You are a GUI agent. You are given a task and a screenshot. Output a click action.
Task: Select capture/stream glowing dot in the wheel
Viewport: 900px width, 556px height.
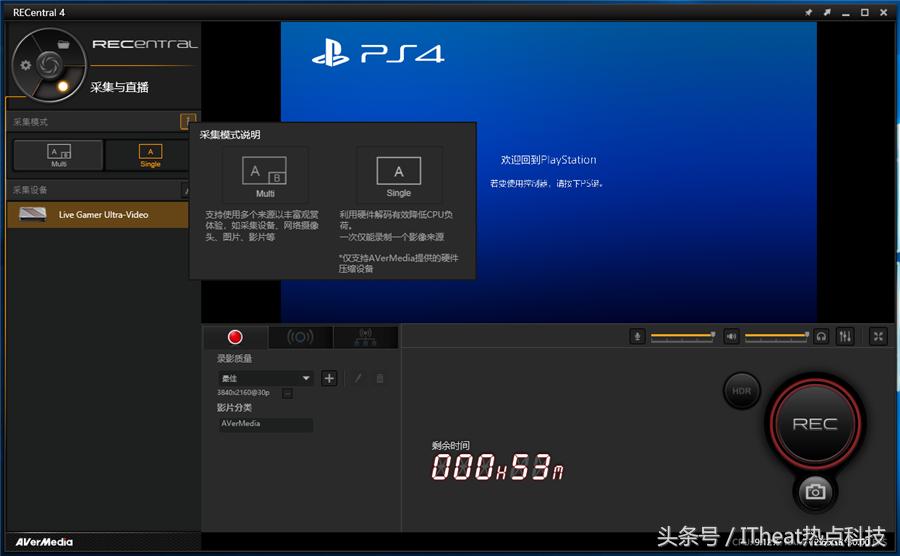coord(63,87)
